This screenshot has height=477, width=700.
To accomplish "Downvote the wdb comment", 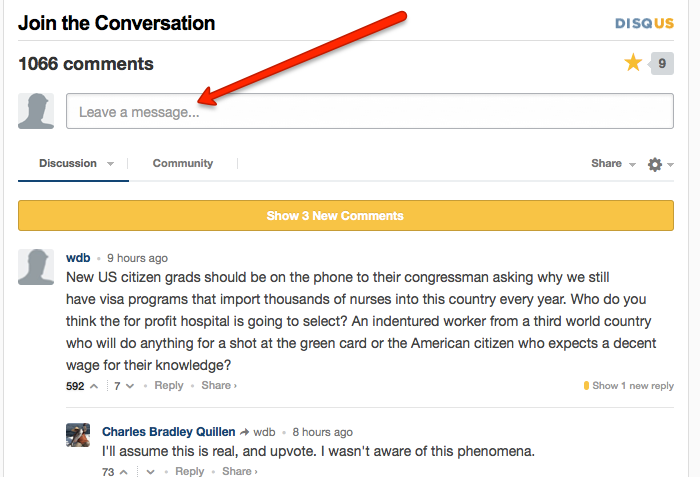I will tap(131, 386).
